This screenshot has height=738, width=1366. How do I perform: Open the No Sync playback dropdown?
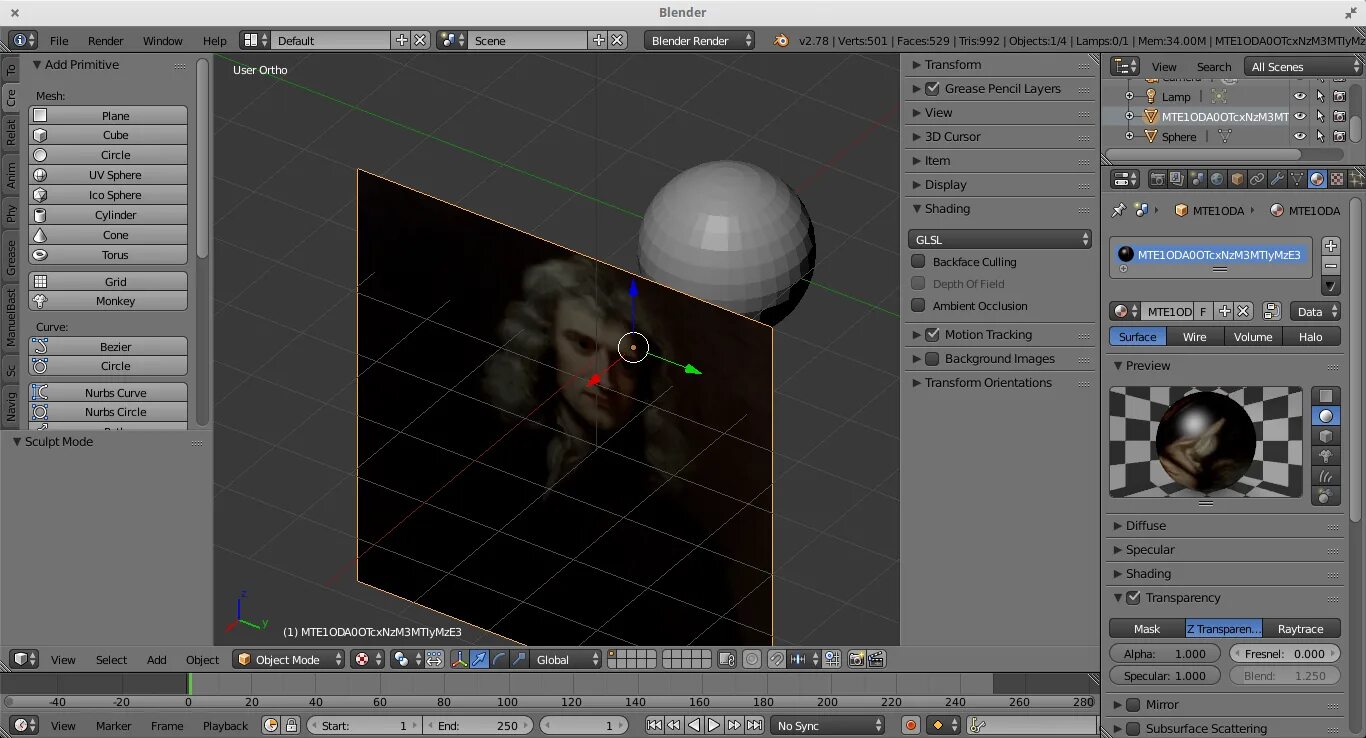[x=828, y=725]
